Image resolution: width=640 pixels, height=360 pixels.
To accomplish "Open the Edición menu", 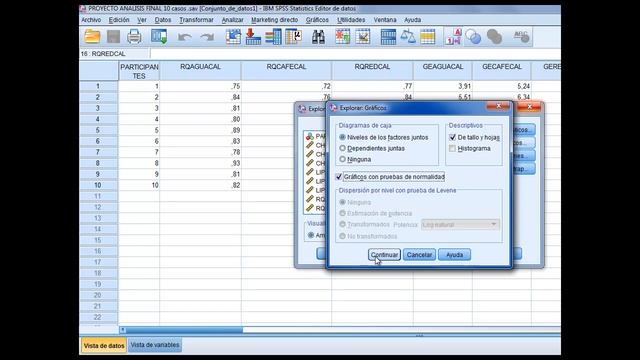I will [119, 20].
